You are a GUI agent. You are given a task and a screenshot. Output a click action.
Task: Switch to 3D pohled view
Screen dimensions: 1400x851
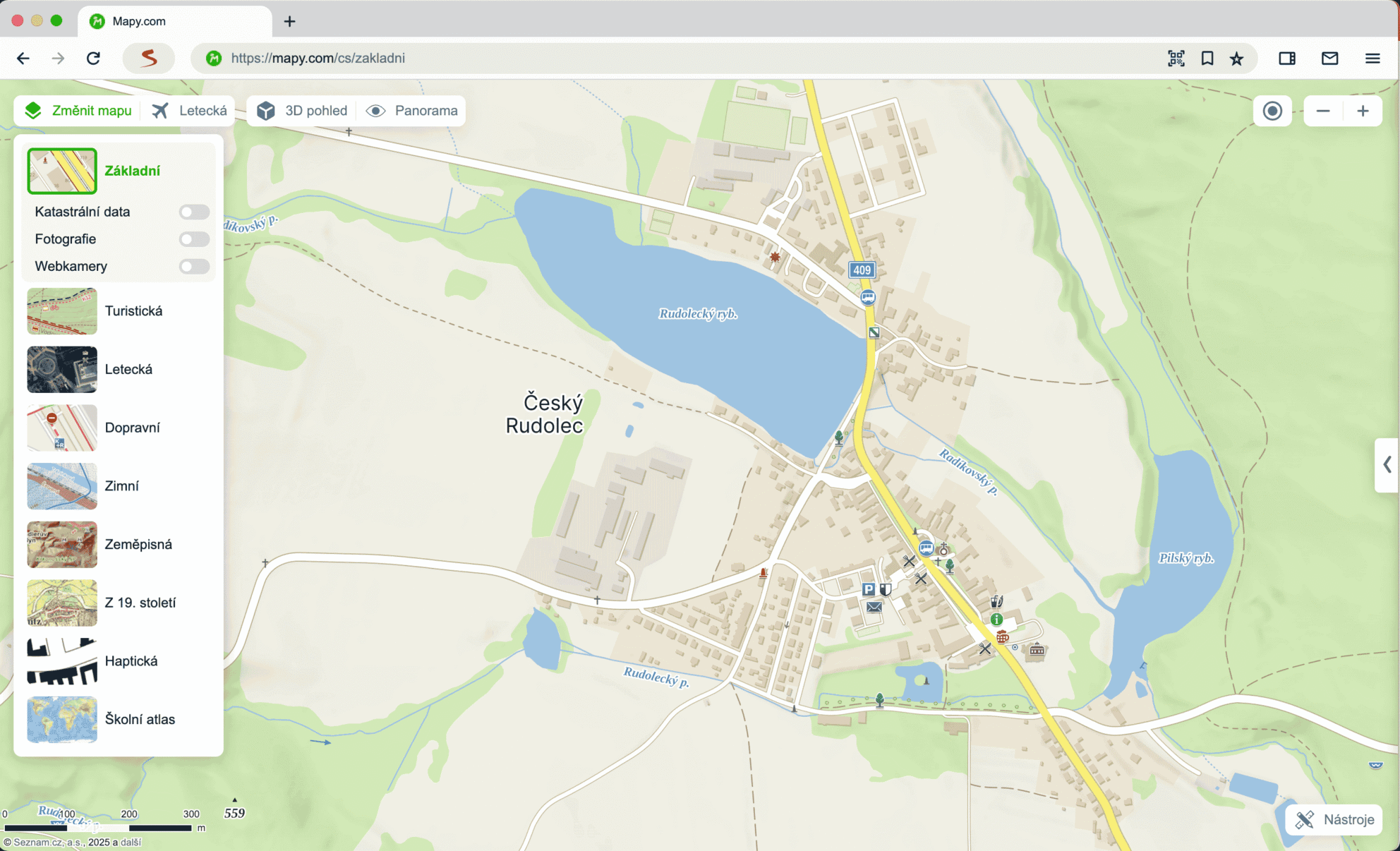(302, 111)
